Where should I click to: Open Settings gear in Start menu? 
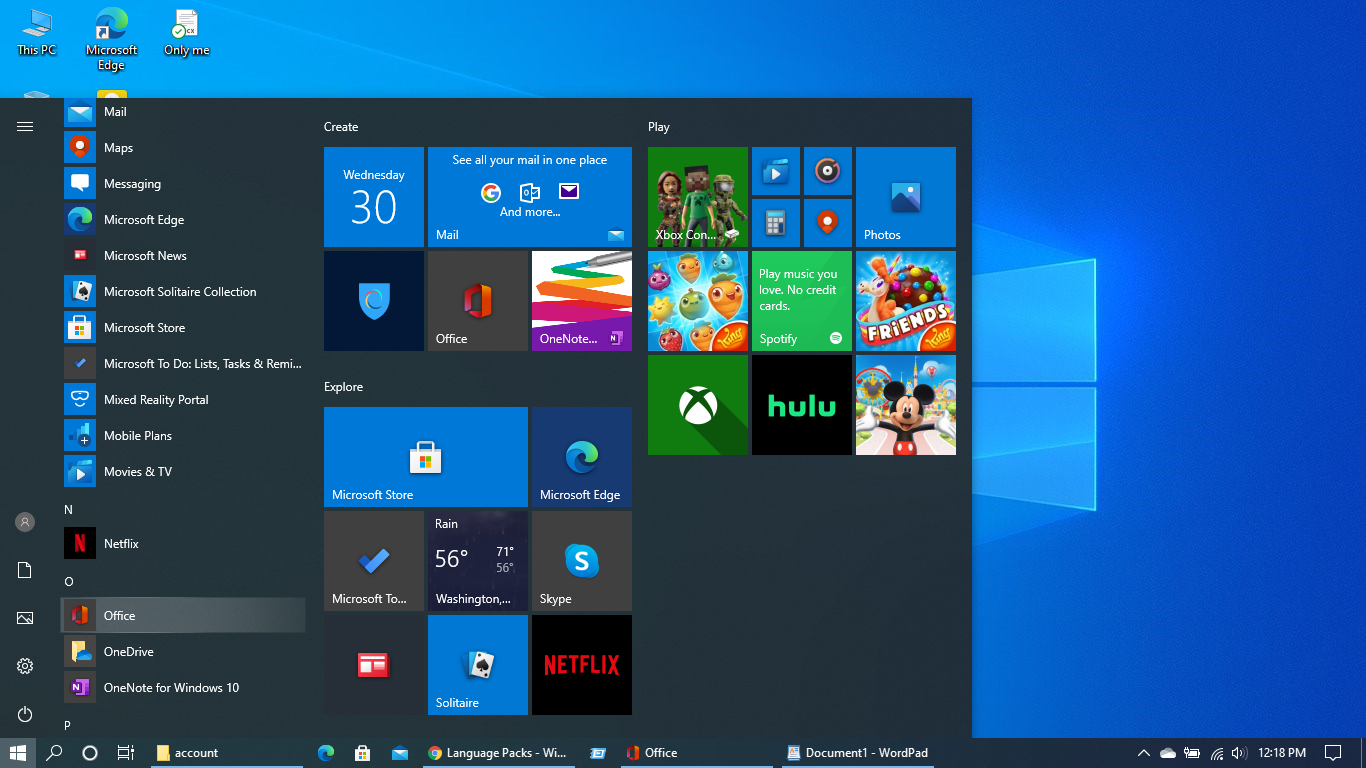coord(25,666)
